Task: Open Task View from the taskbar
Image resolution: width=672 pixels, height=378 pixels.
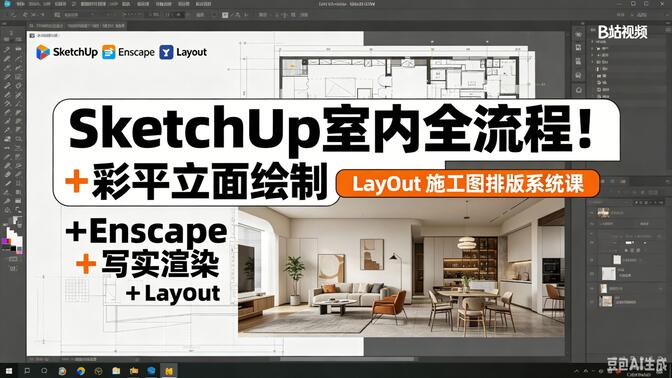Action: 27,371
